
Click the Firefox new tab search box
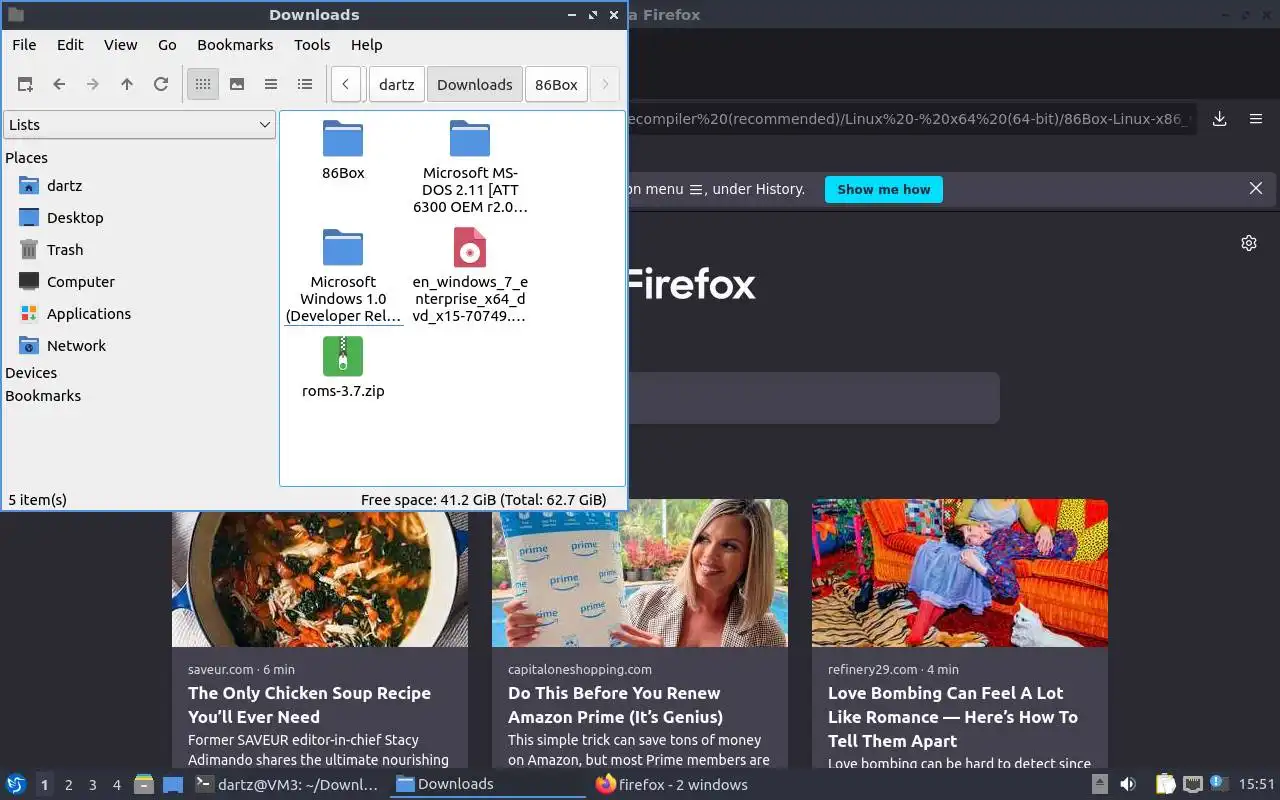(x=814, y=398)
